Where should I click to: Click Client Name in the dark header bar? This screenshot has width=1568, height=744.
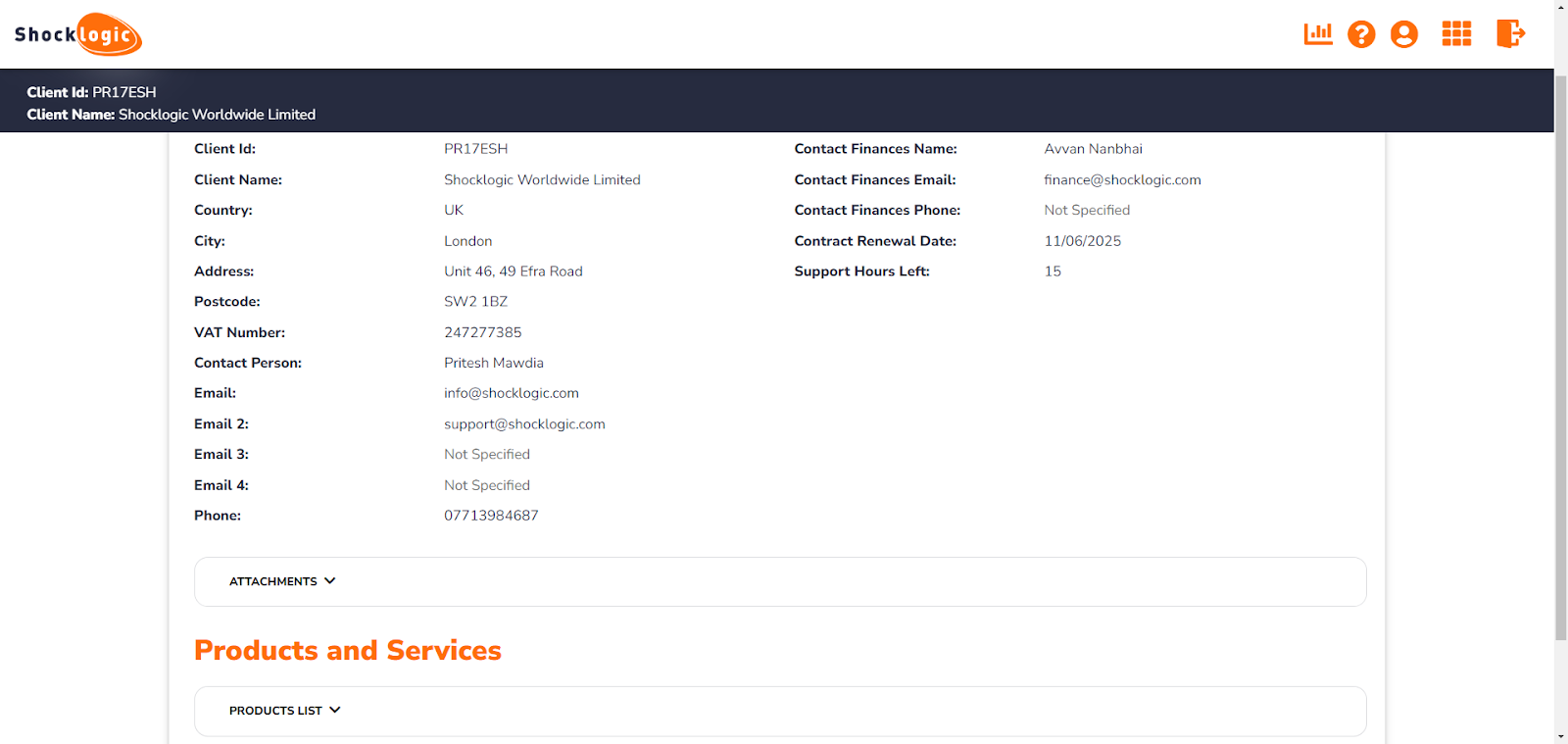[171, 115]
